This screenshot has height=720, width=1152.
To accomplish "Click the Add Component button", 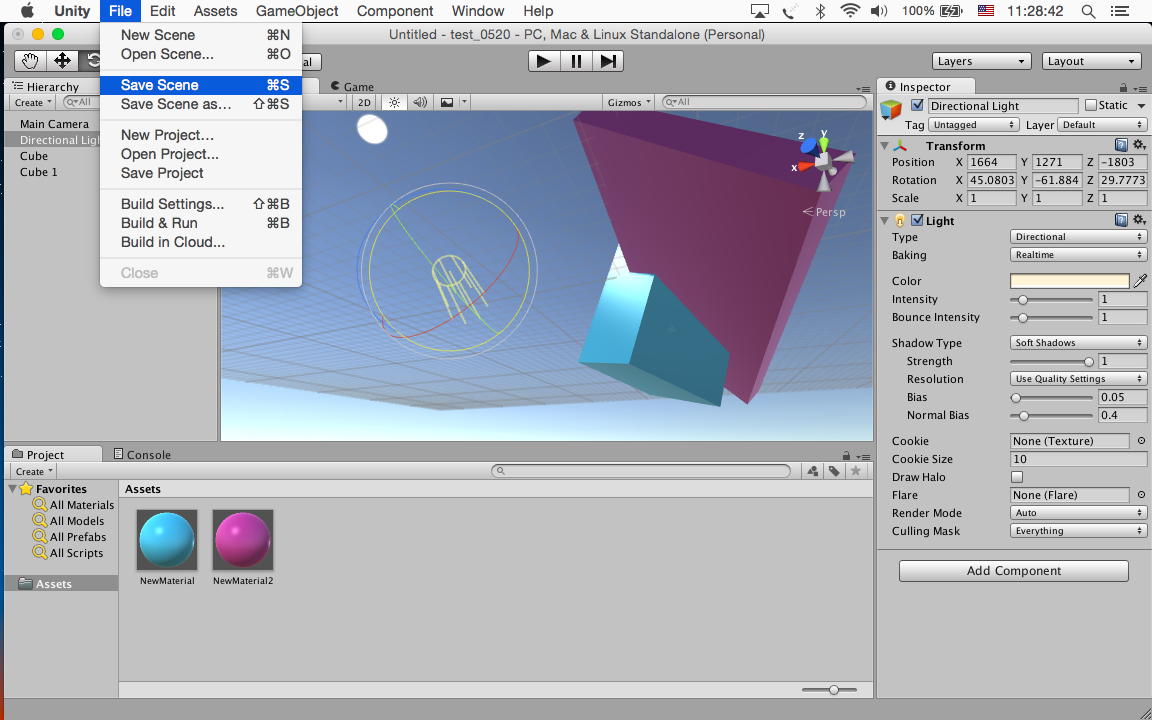I will [x=1013, y=571].
